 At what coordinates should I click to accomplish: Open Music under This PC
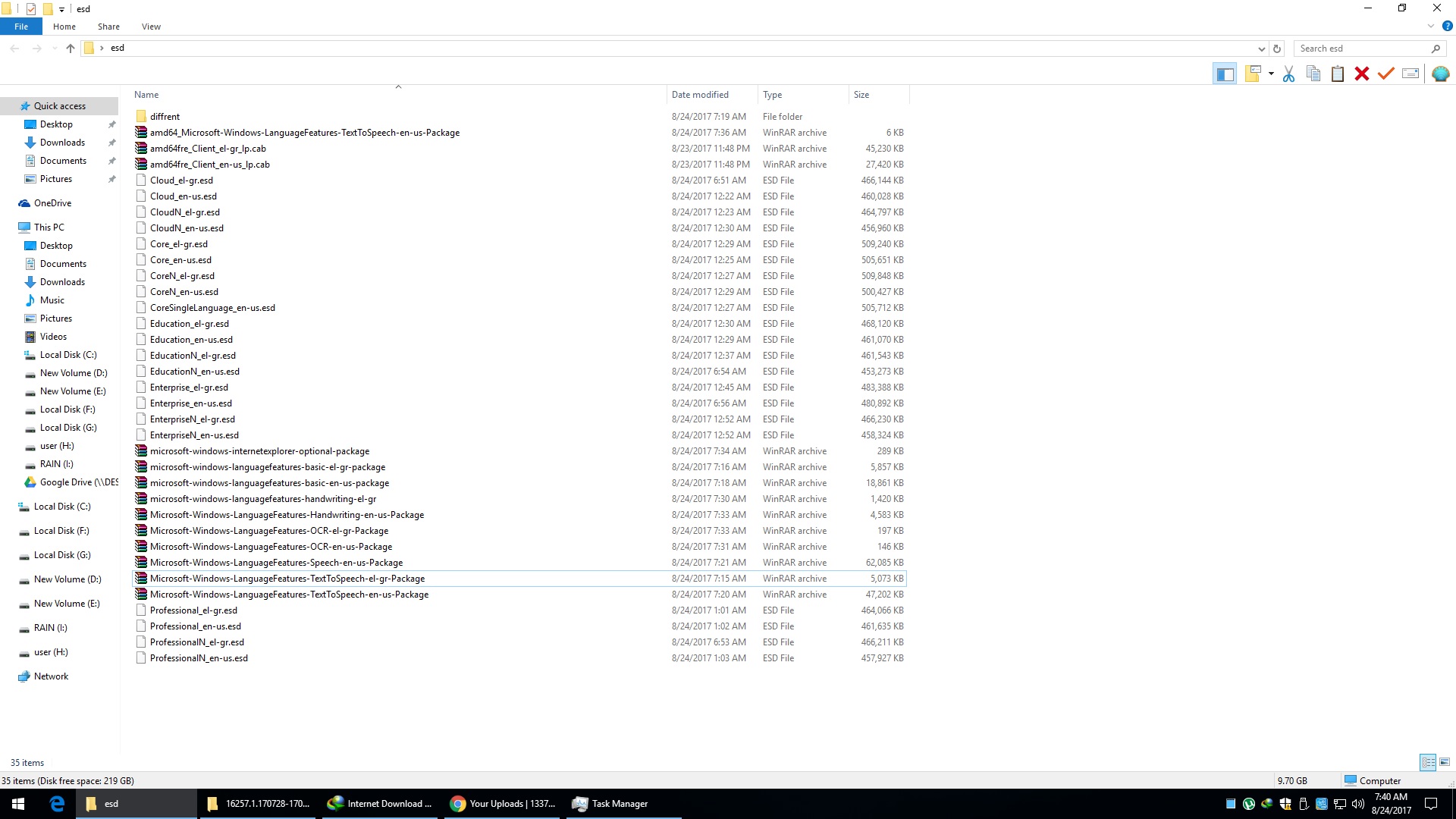[52, 300]
